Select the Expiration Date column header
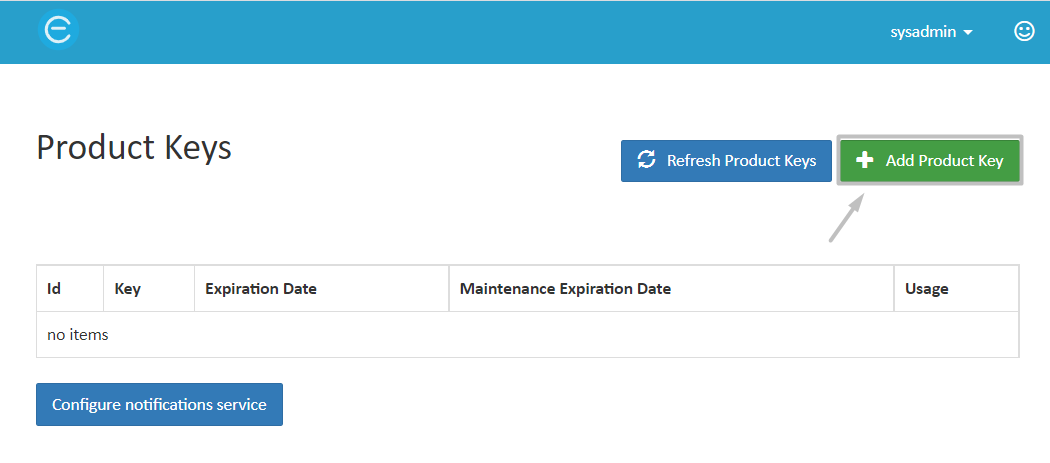The image size is (1050, 463). (x=321, y=289)
